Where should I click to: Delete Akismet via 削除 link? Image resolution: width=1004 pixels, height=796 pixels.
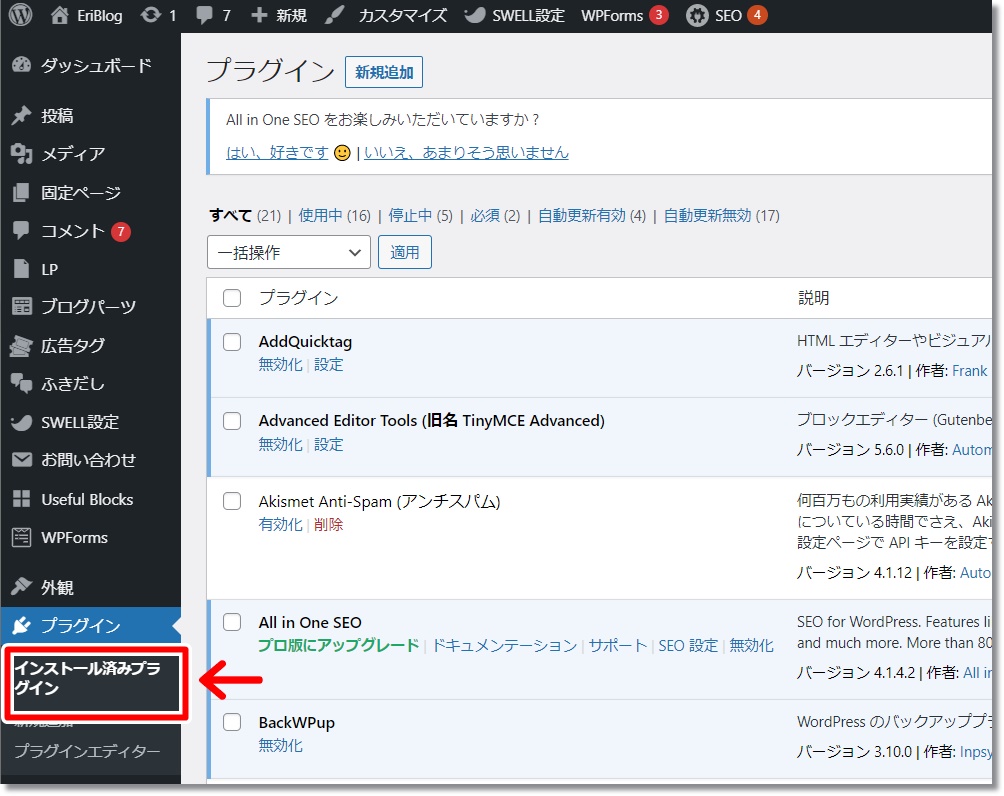328,524
